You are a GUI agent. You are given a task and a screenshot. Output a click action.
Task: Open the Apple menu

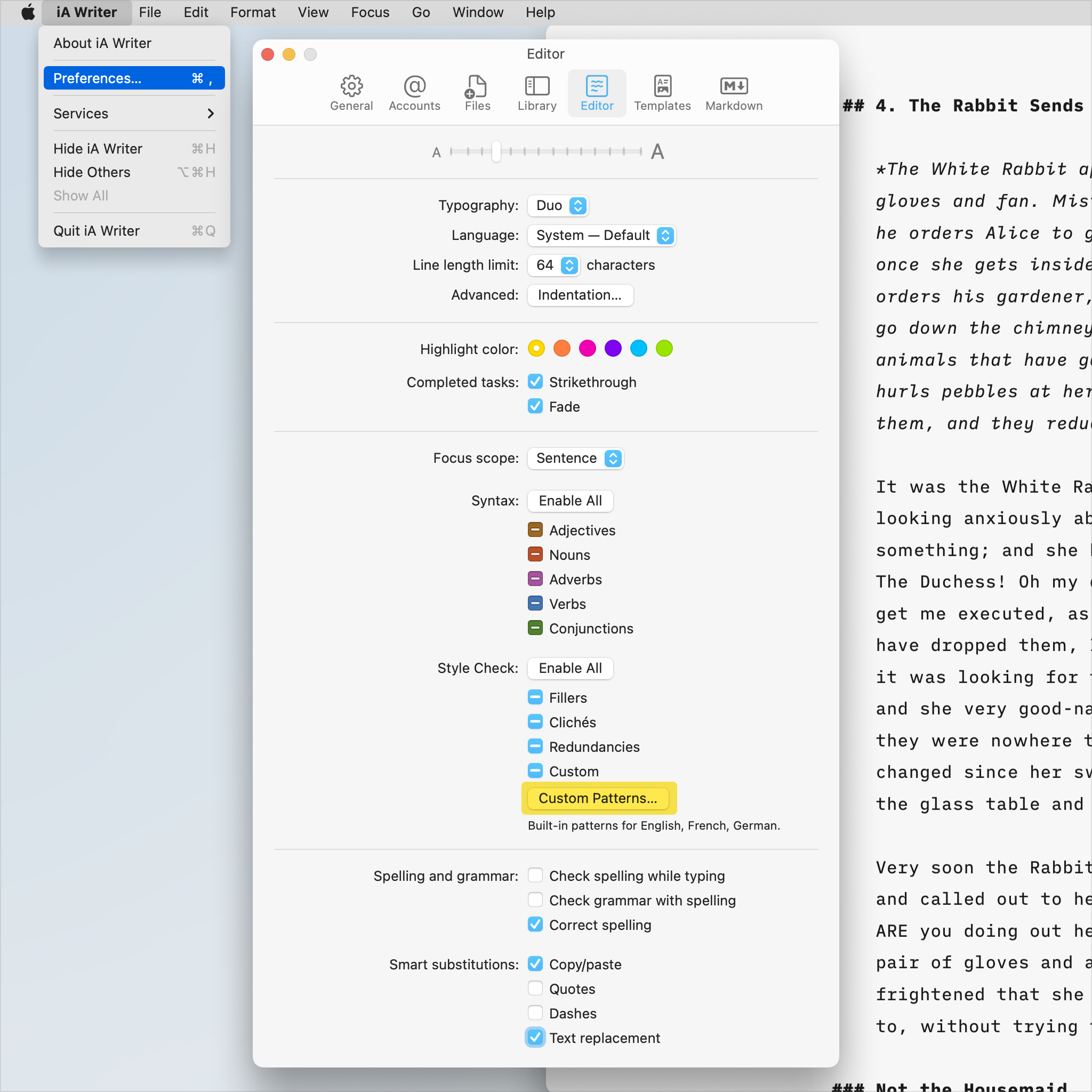point(28,12)
